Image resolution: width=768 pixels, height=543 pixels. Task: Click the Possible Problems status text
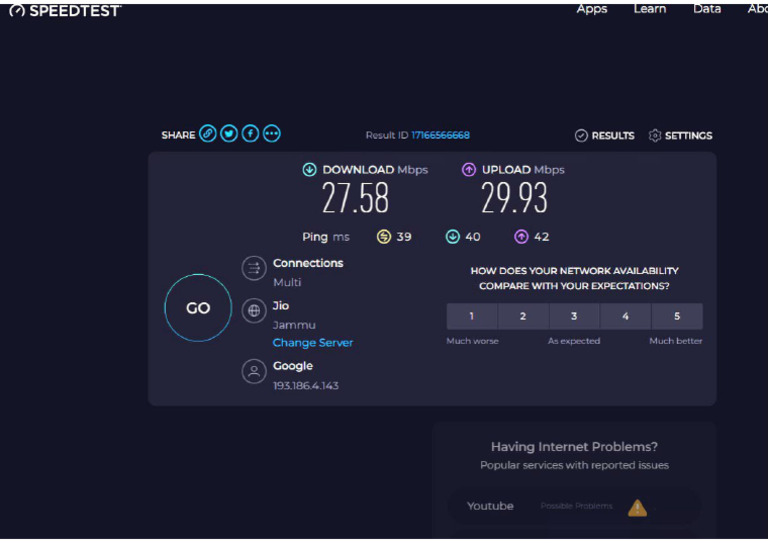pos(576,506)
